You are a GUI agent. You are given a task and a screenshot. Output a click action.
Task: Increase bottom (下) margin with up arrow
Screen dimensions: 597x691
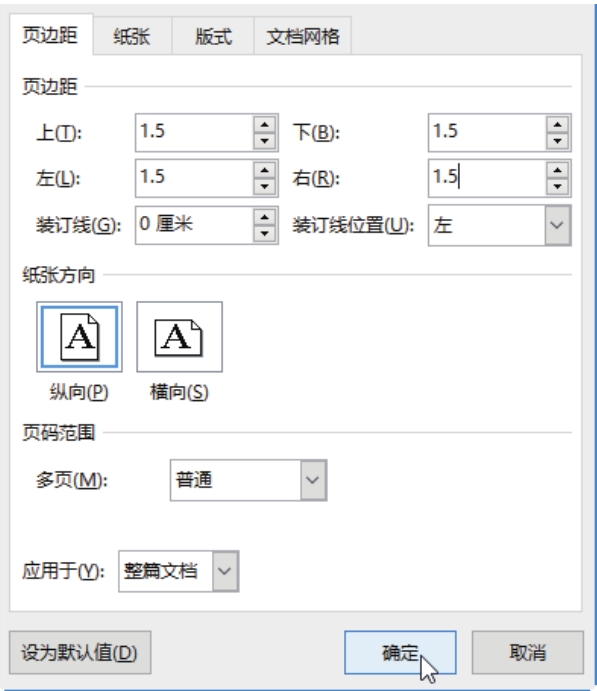pos(557,125)
